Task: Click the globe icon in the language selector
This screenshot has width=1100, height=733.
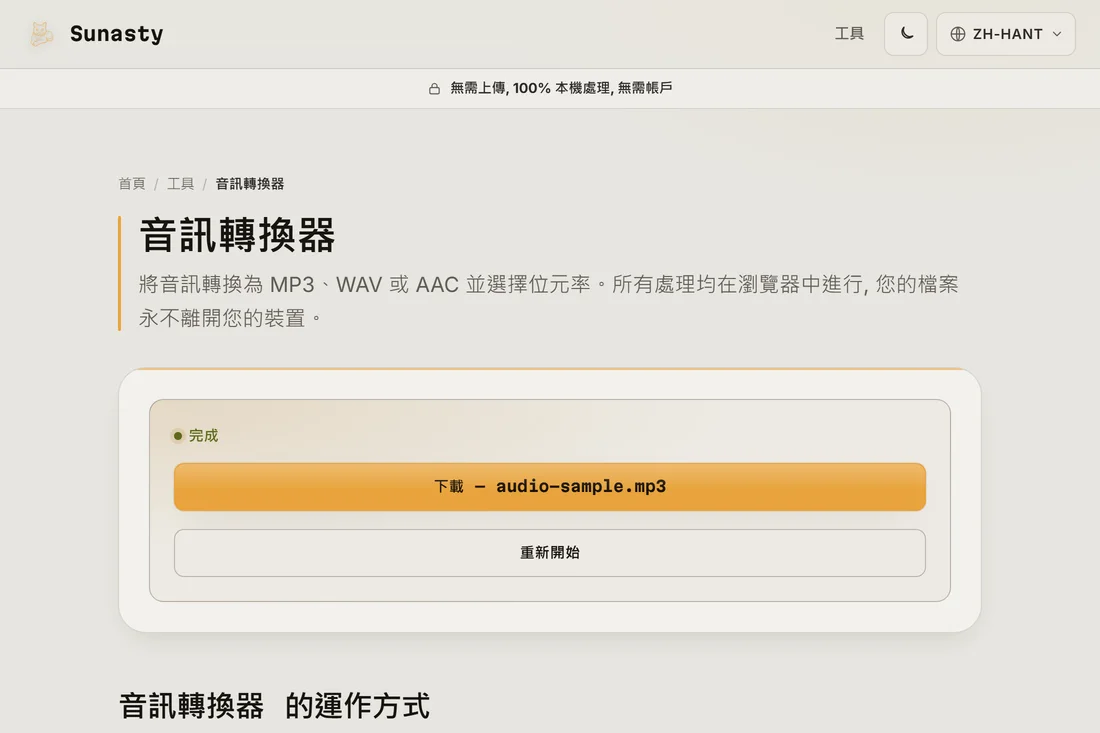Action: pos(958,34)
